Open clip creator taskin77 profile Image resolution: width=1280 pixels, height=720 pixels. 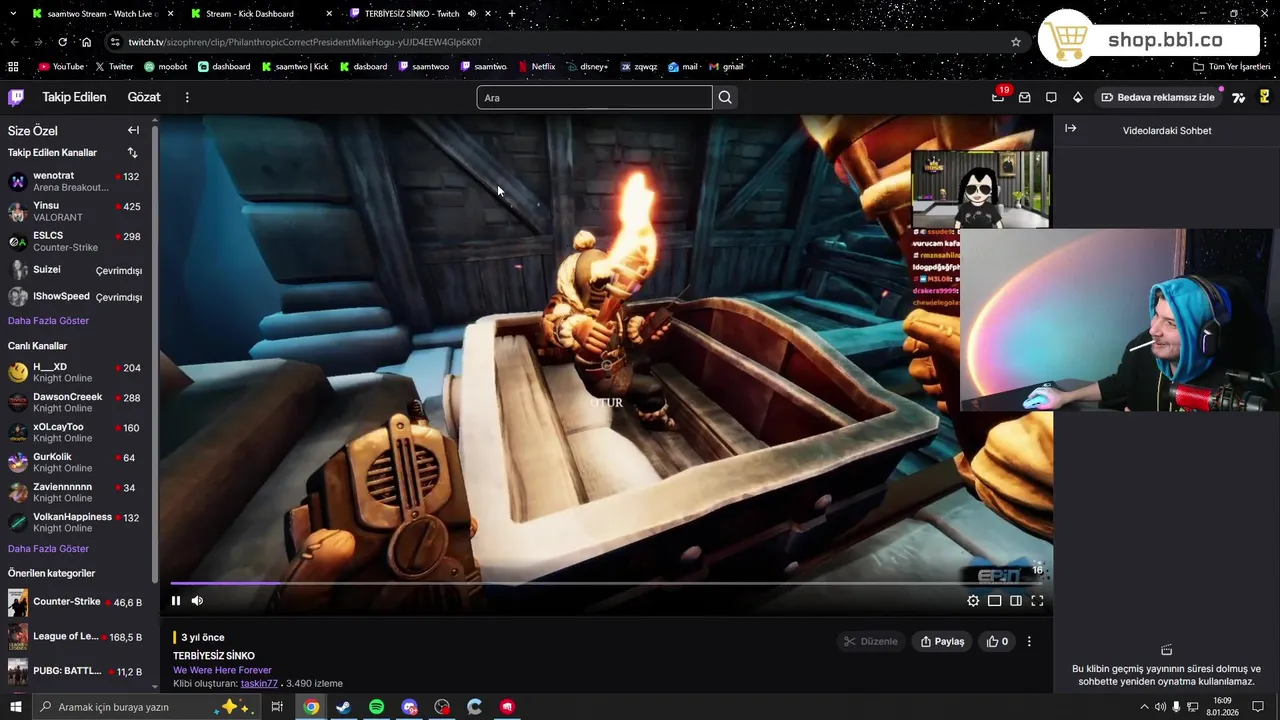(259, 684)
